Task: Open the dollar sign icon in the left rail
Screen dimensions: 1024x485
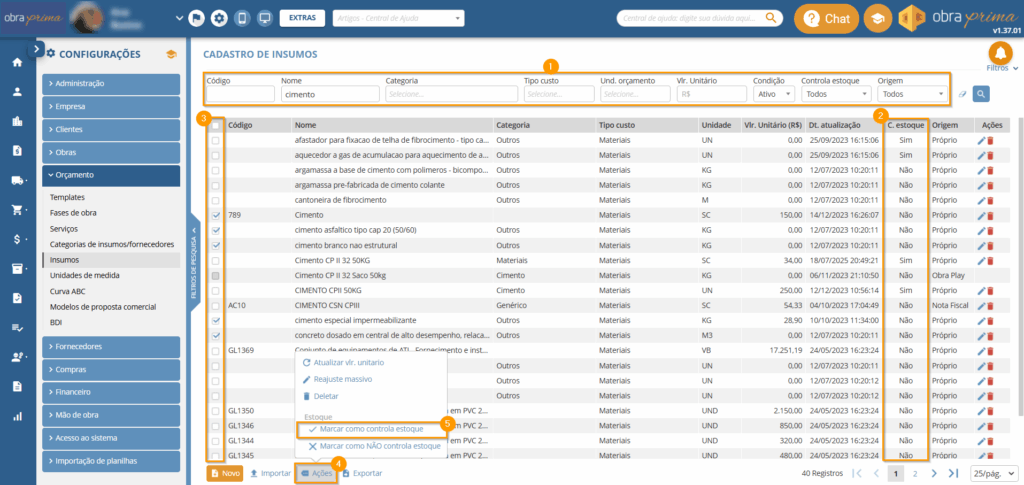Action: 17,239
